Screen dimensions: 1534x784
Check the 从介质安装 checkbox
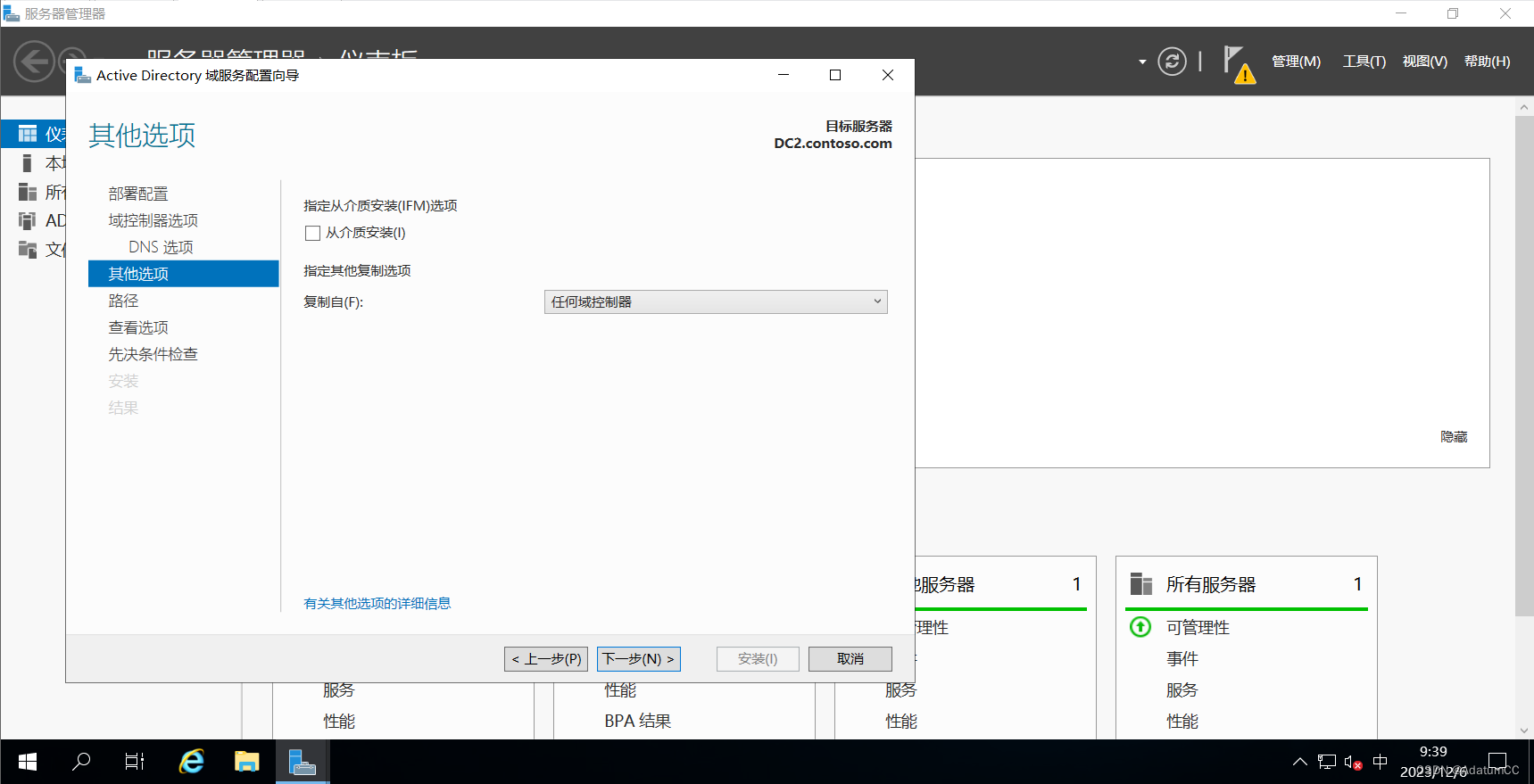[x=312, y=234]
